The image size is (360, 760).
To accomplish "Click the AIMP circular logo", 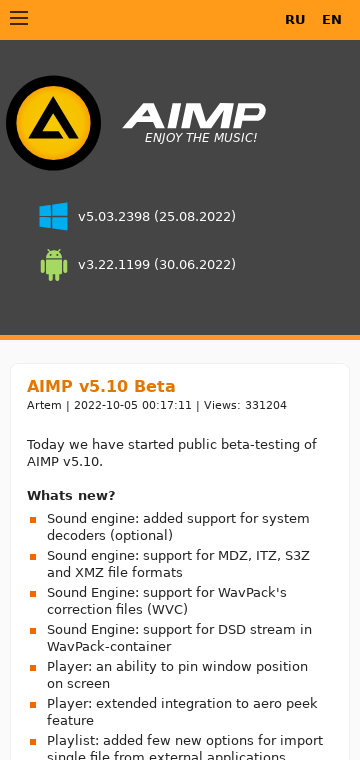I will tap(53, 123).
